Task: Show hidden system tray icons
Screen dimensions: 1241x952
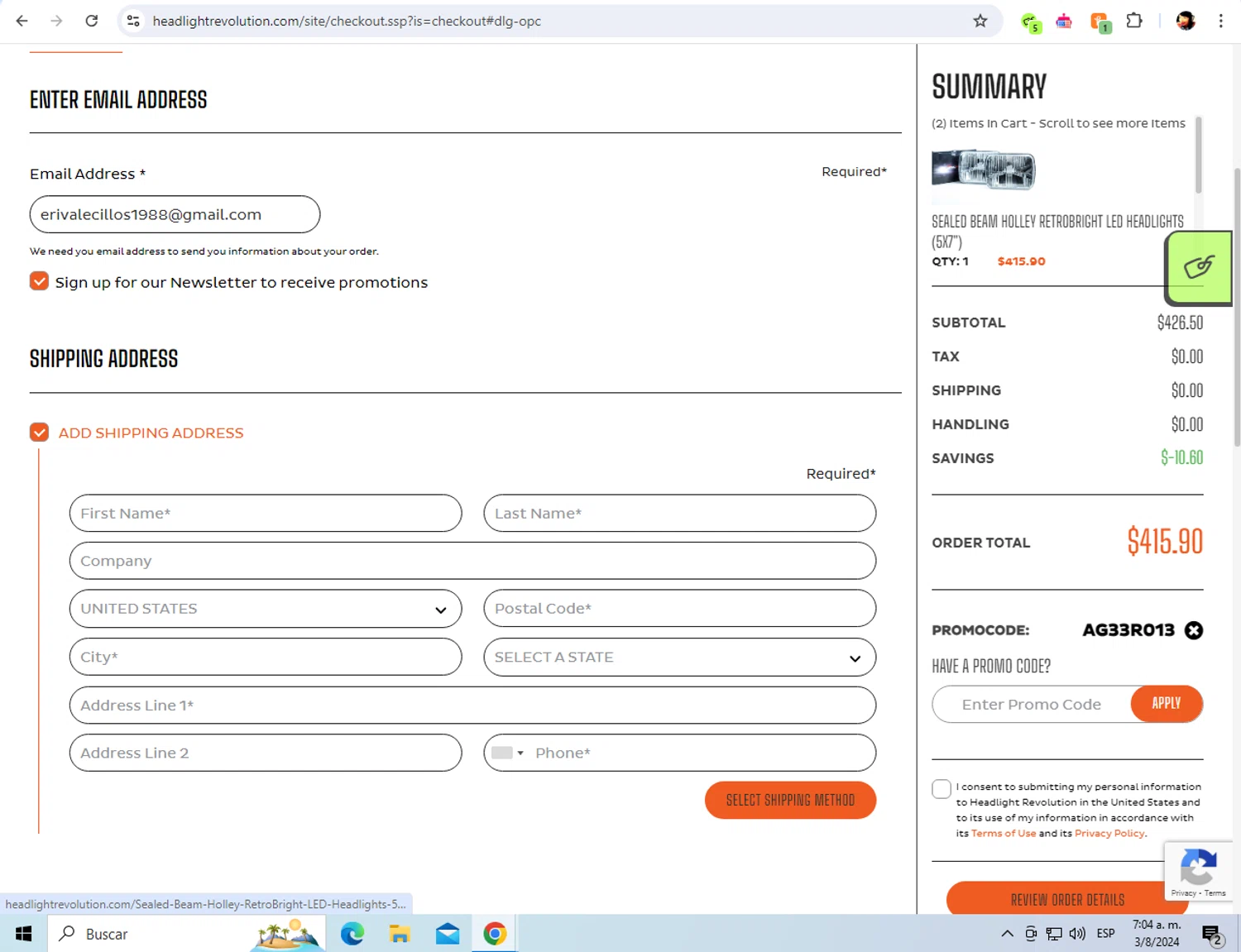Action: click(x=1007, y=934)
